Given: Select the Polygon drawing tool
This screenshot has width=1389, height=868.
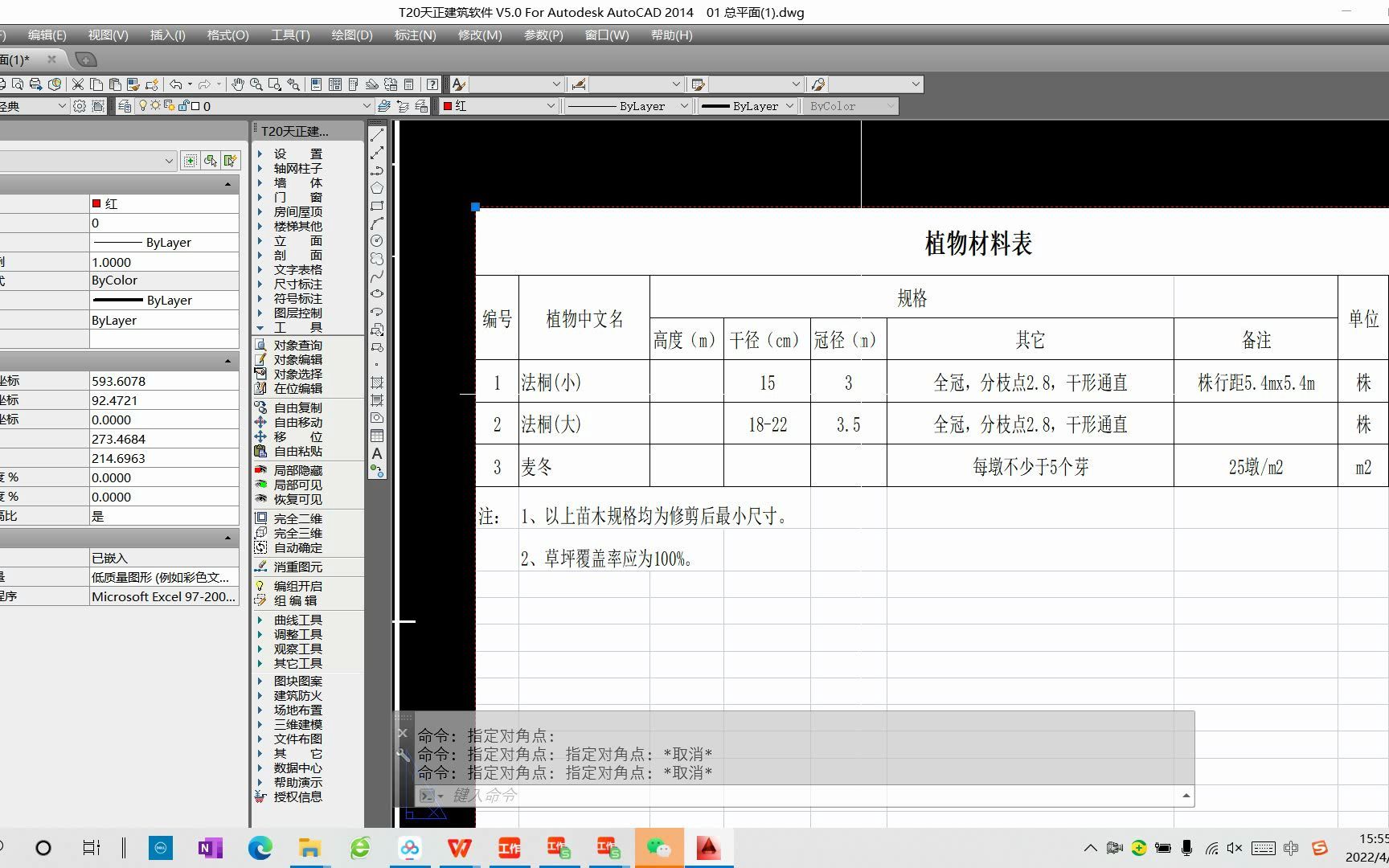Looking at the screenshot, I should coord(377,188).
